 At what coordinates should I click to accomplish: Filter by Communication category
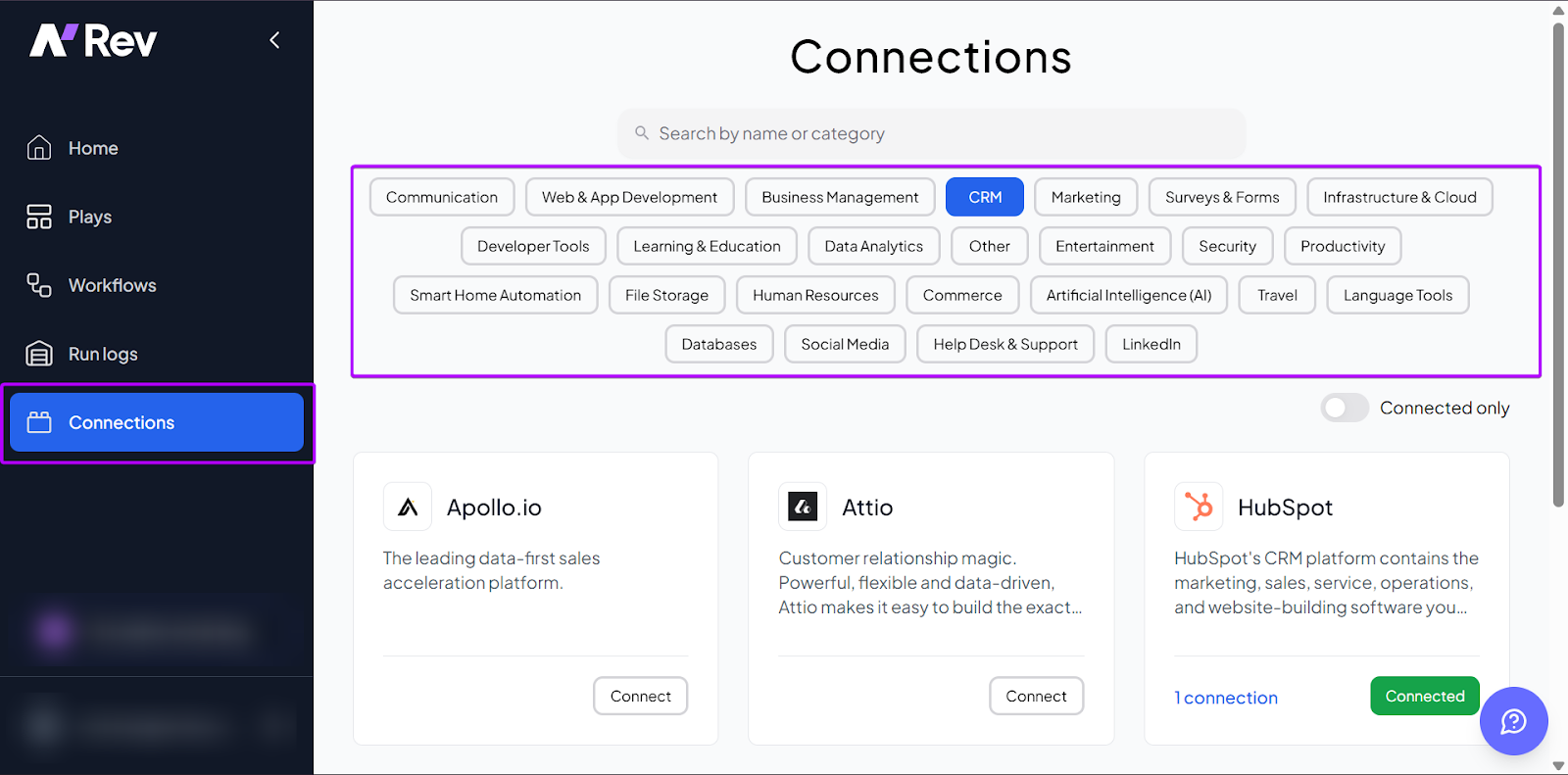pyautogui.click(x=442, y=197)
